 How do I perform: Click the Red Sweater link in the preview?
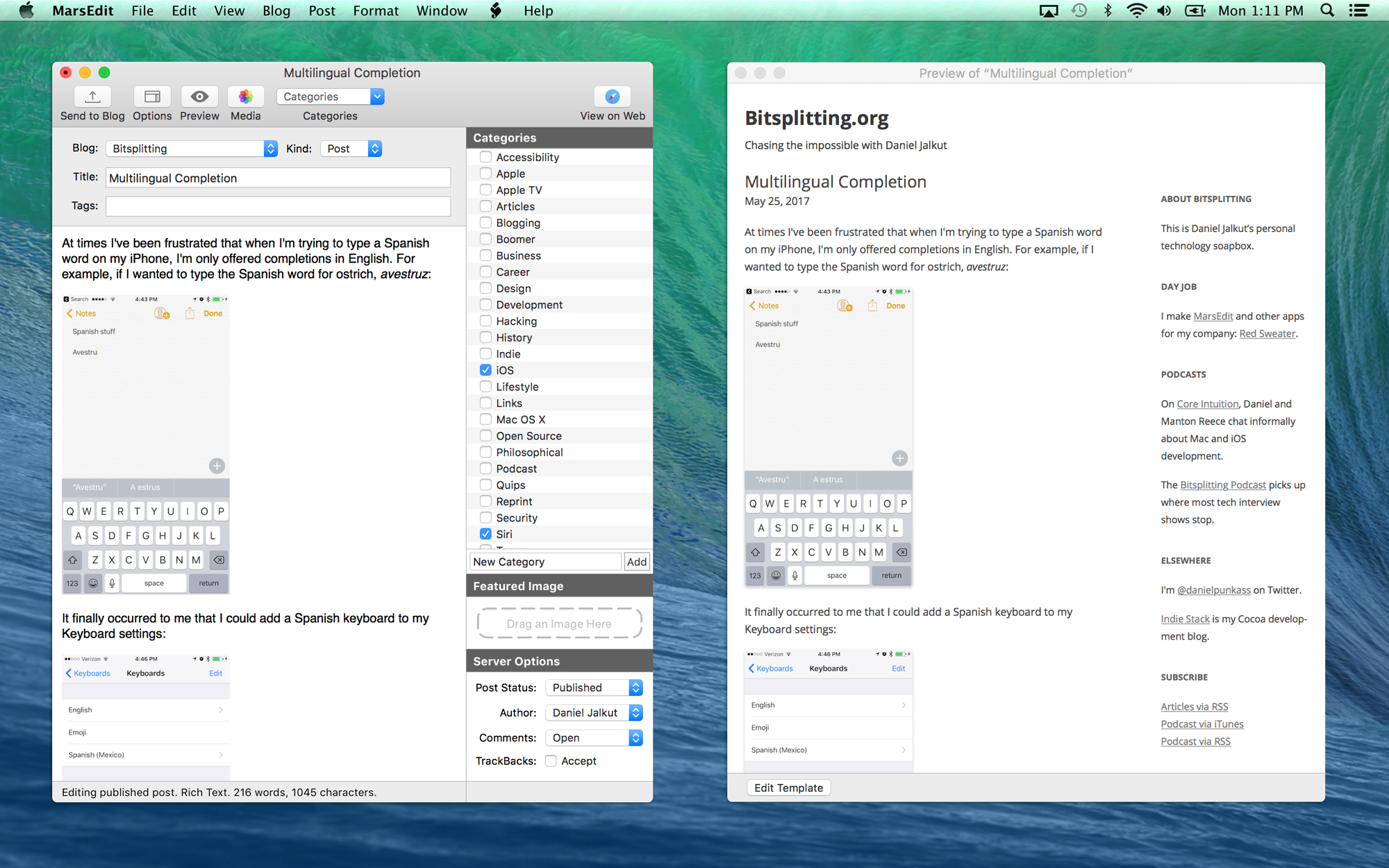1267,333
